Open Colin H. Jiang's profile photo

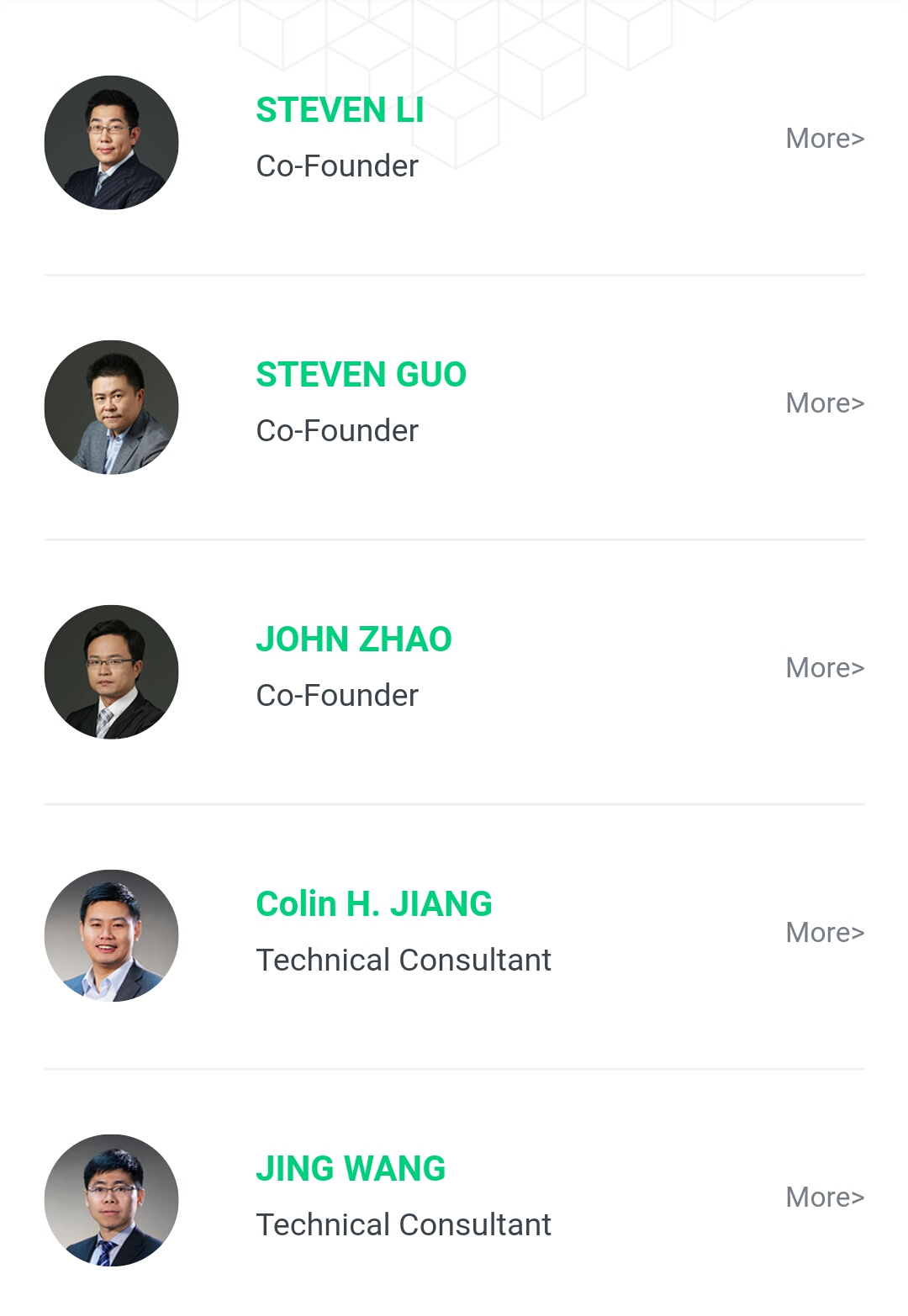tap(111, 936)
